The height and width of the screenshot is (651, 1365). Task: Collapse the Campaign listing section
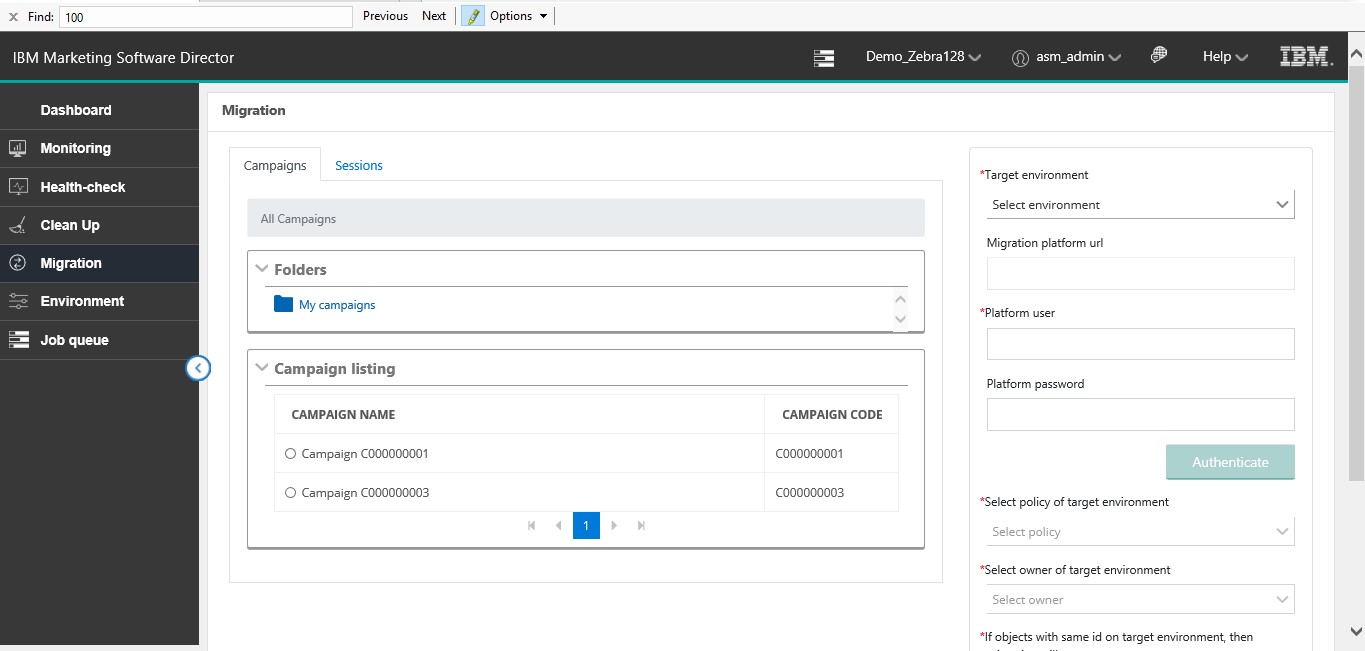(x=262, y=368)
